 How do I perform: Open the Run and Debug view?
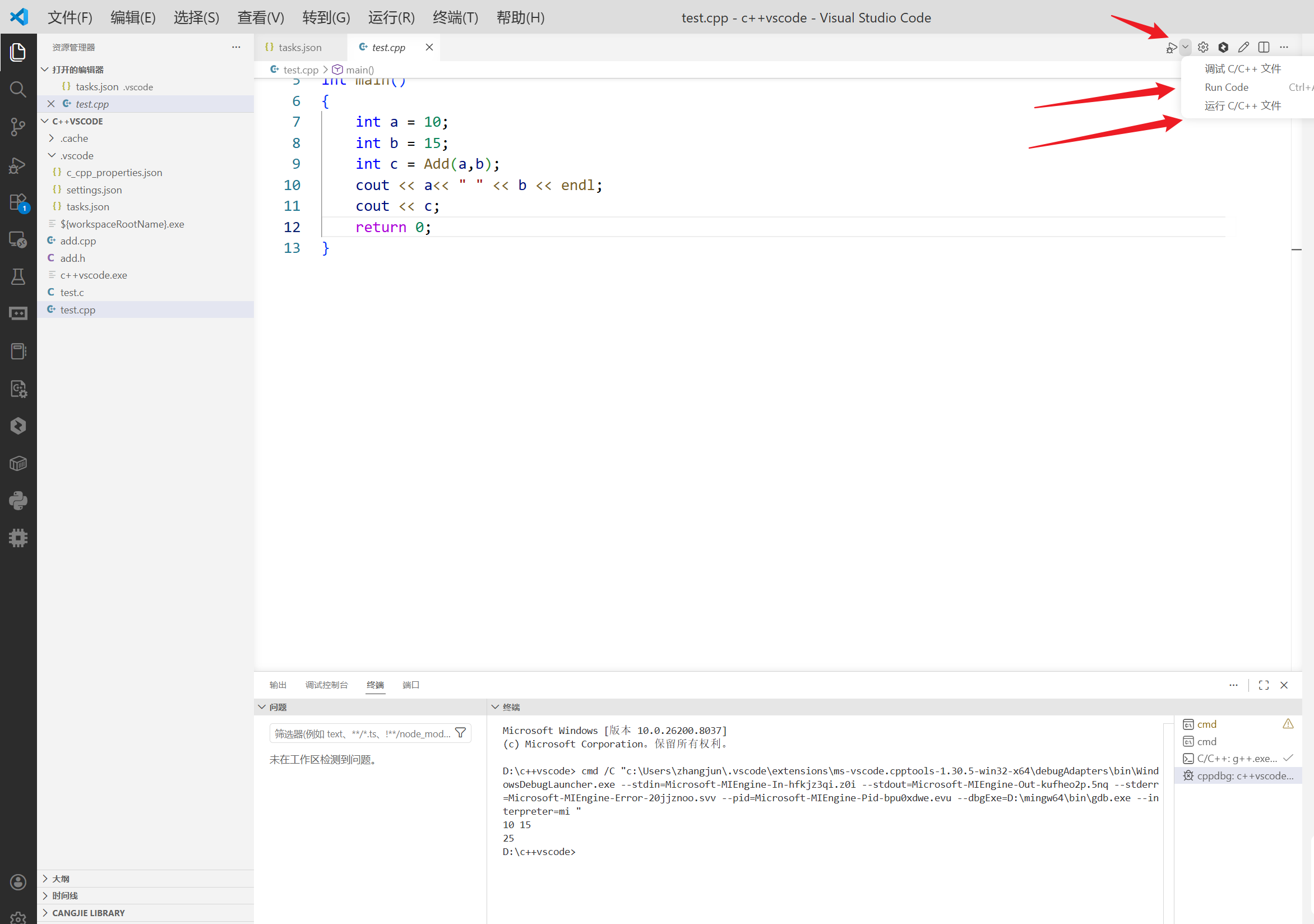coord(18,165)
